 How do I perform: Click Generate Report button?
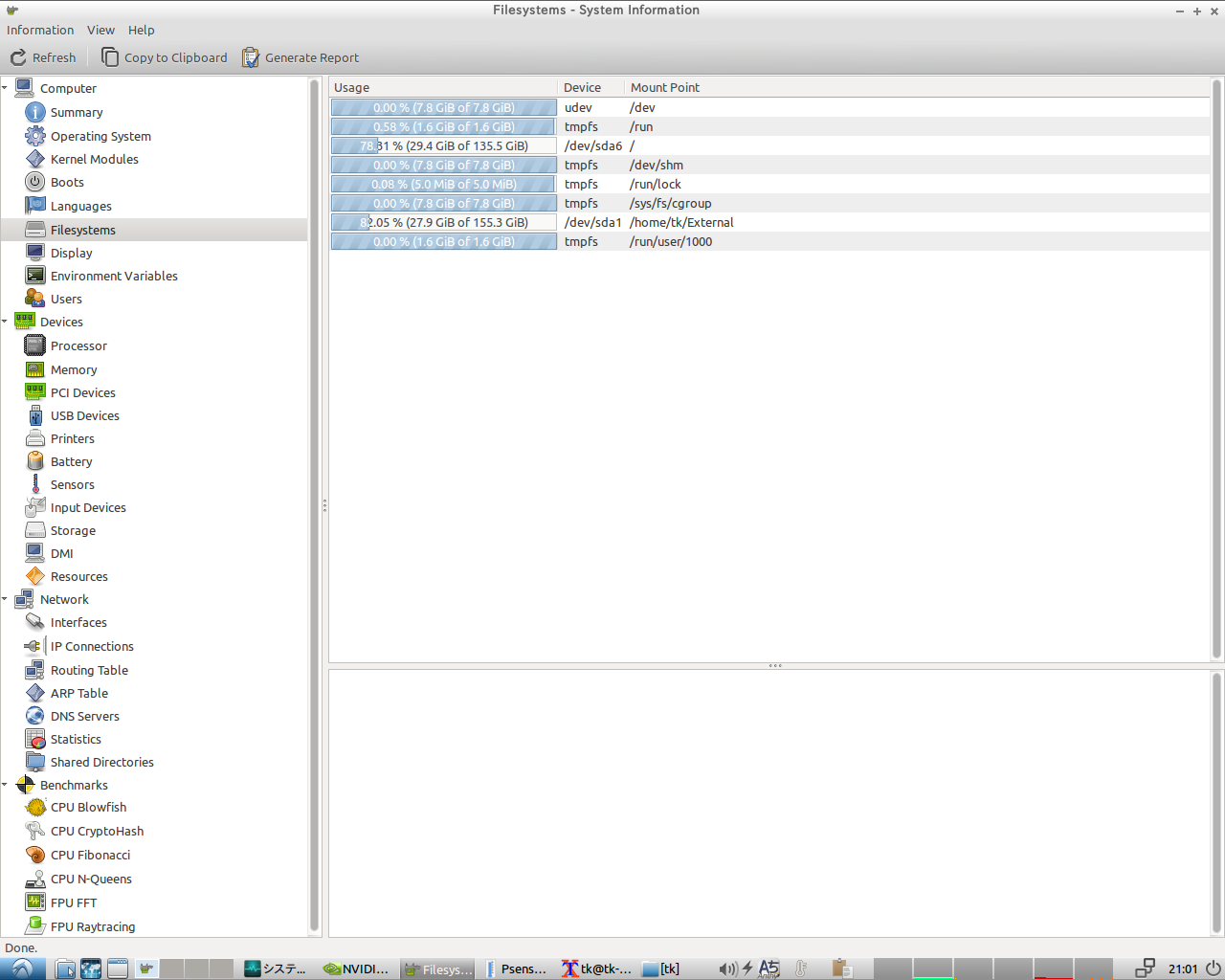click(x=301, y=57)
